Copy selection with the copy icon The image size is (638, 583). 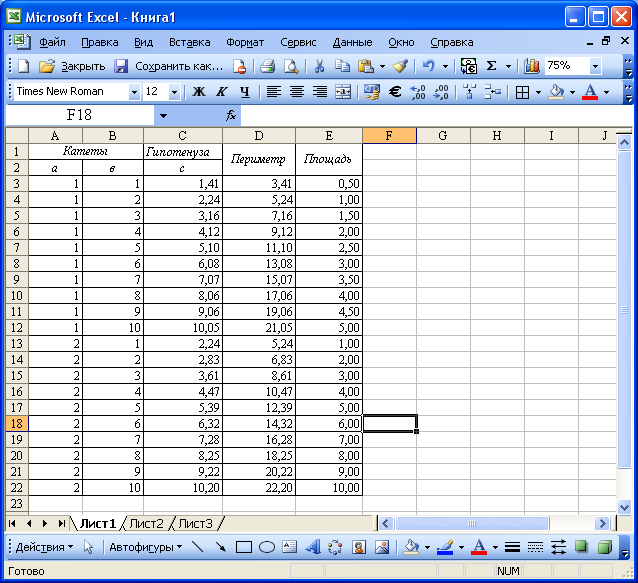click(342, 66)
